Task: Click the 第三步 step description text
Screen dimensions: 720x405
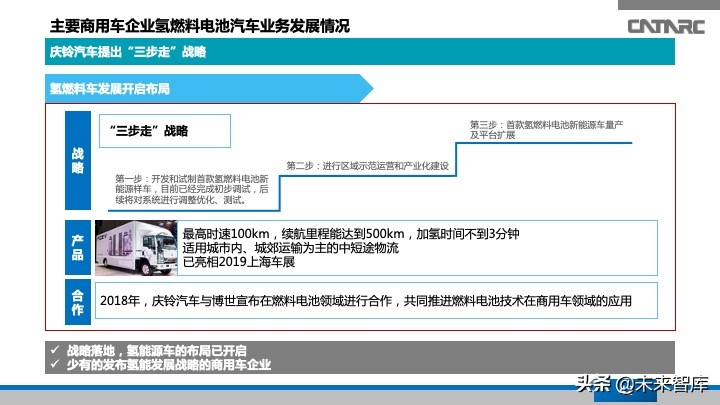Action: click(x=546, y=129)
